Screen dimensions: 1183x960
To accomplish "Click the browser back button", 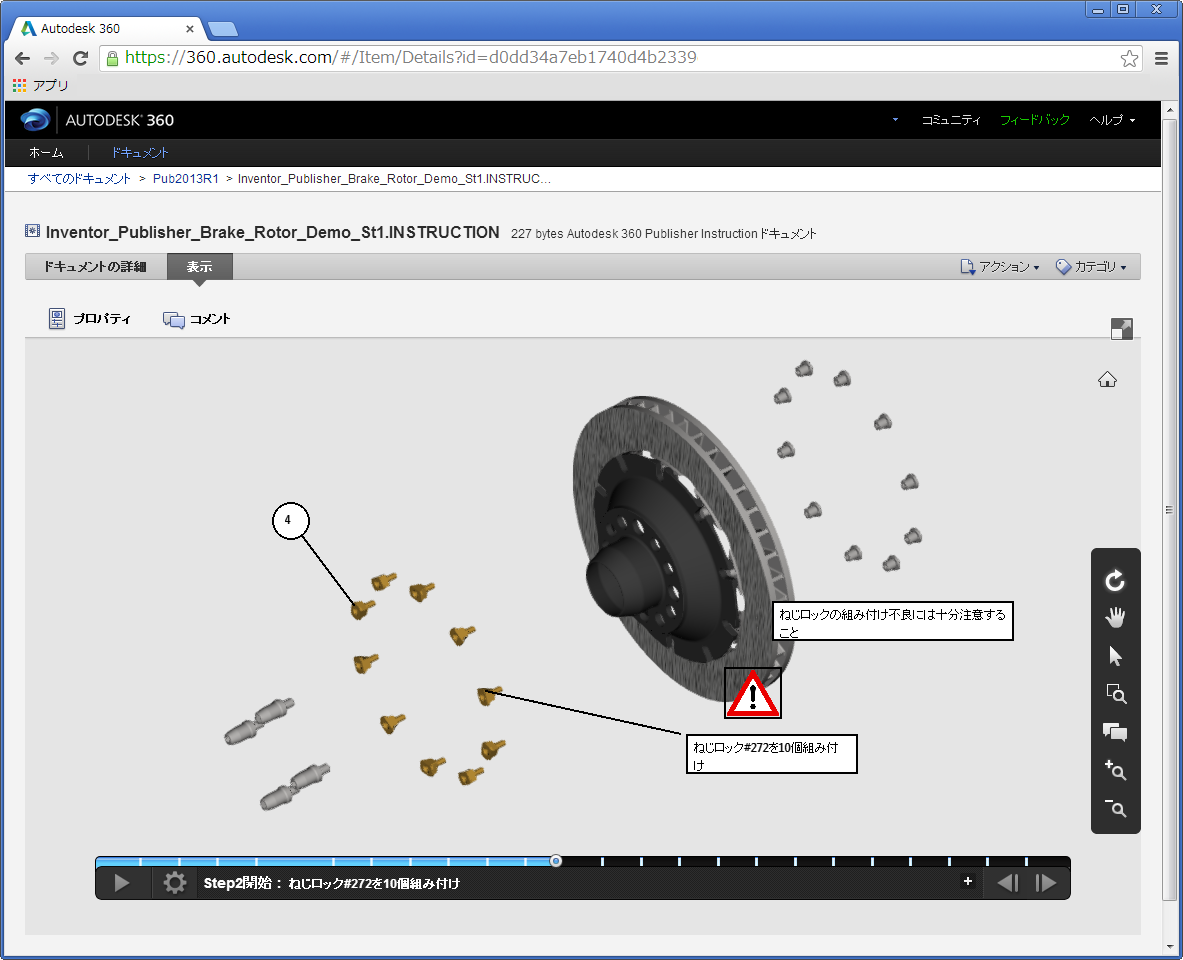I will [23, 58].
